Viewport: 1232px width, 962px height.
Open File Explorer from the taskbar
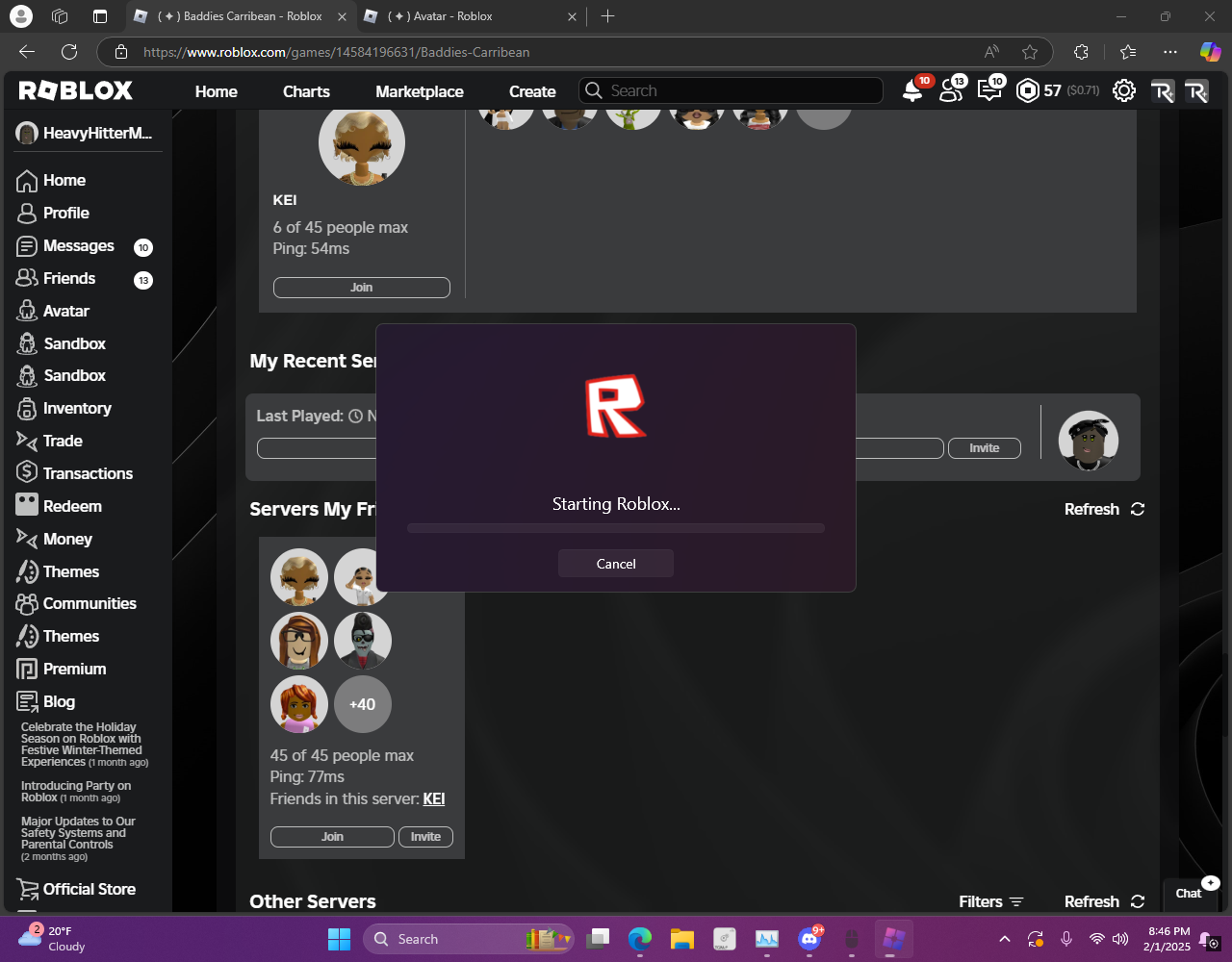pyautogui.click(x=682, y=939)
